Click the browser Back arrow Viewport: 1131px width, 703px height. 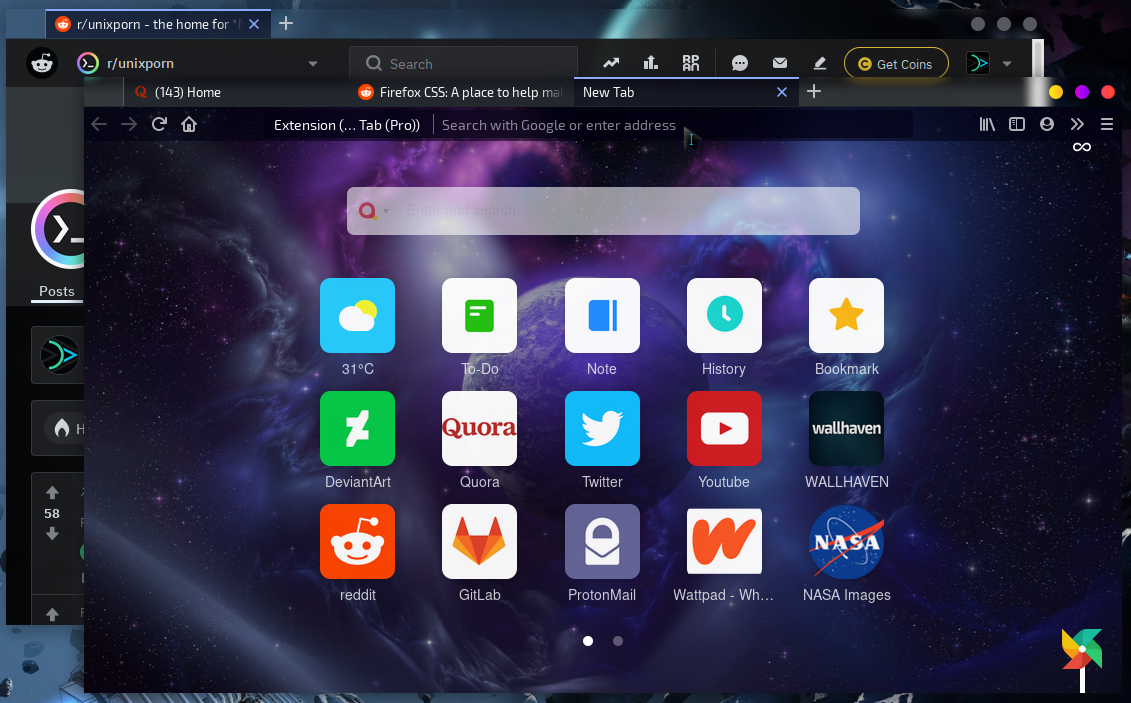(x=99, y=124)
